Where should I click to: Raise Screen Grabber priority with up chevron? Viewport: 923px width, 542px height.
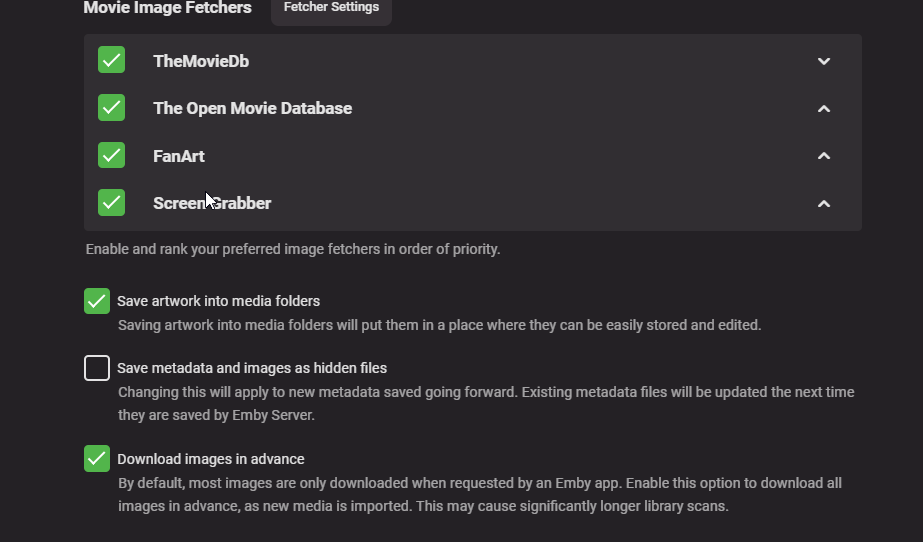[x=824, y=203]
